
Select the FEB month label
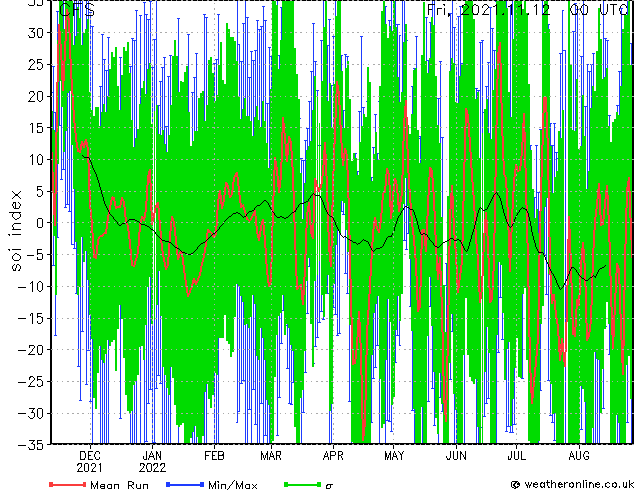(x=214, y=456)
